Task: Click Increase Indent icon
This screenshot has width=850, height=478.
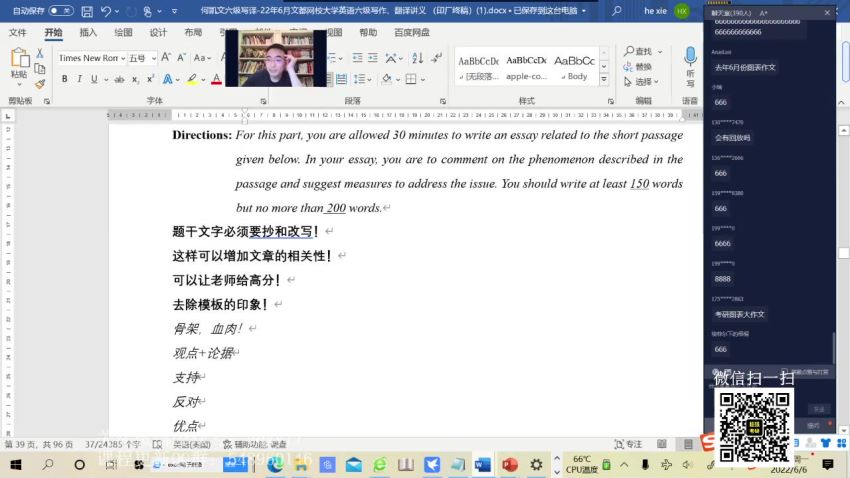Action: pos(373,57)
